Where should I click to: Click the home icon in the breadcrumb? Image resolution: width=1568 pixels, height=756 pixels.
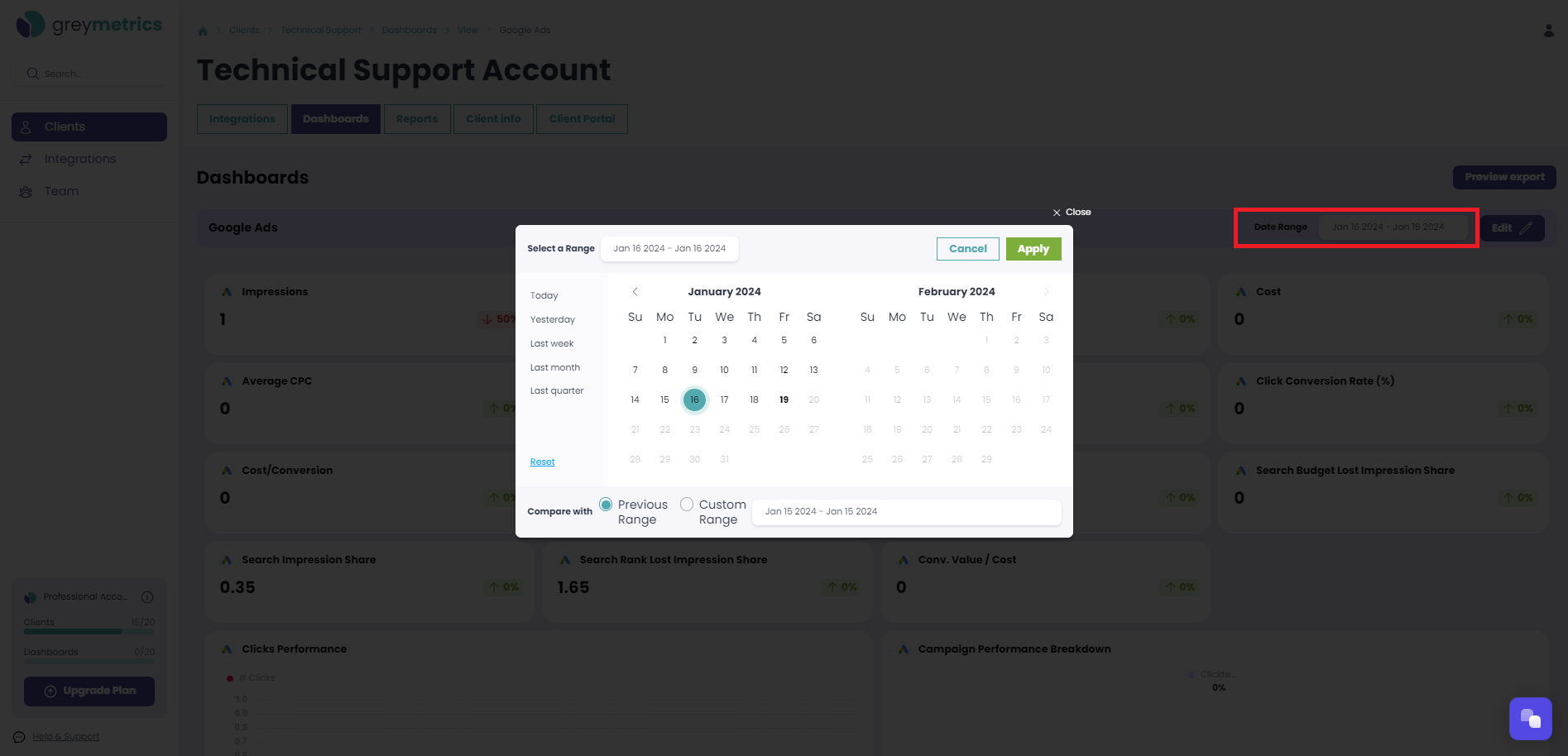click(203, 30)
